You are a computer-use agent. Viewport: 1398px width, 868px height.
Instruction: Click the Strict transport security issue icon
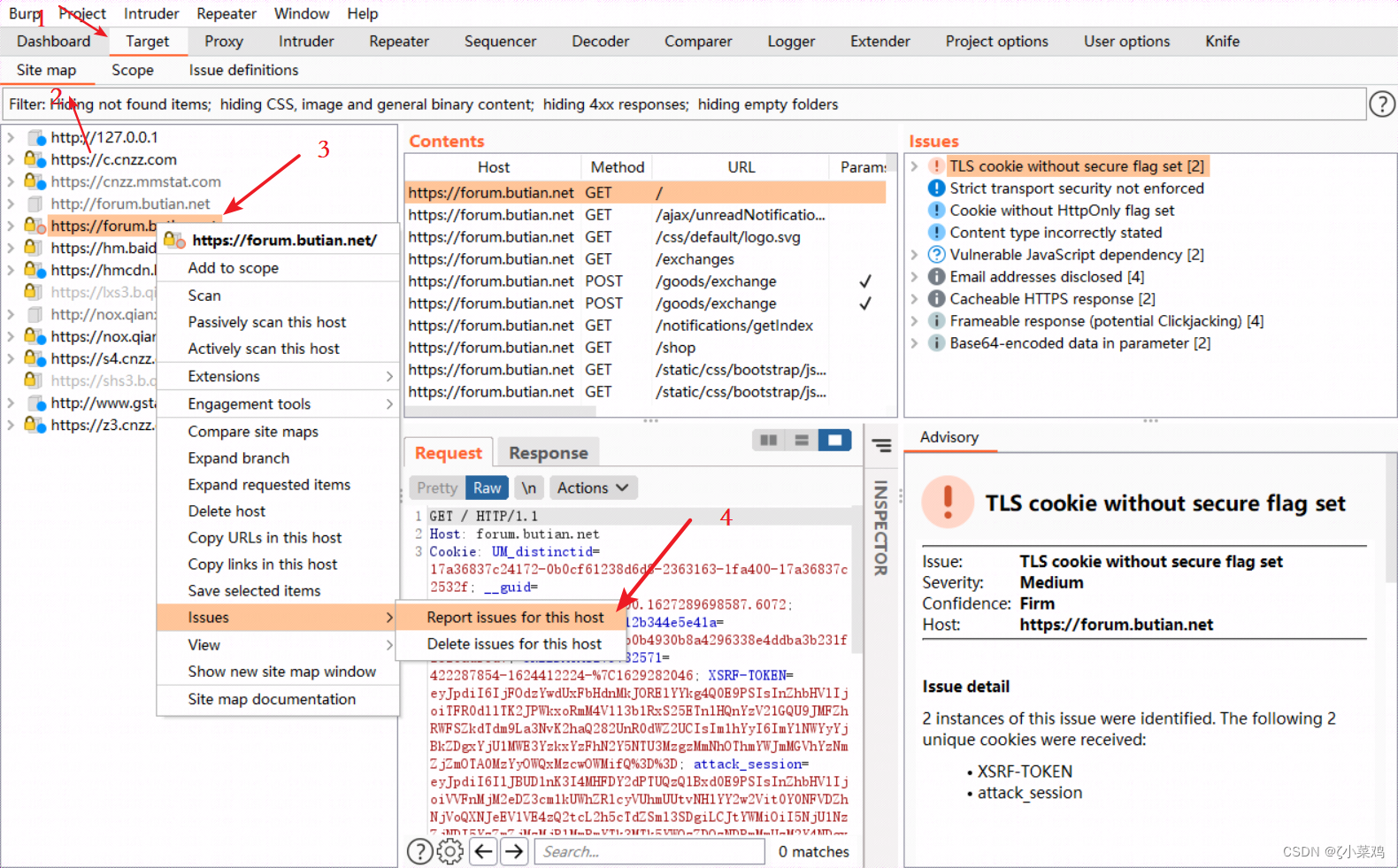(x=936, y=188)
